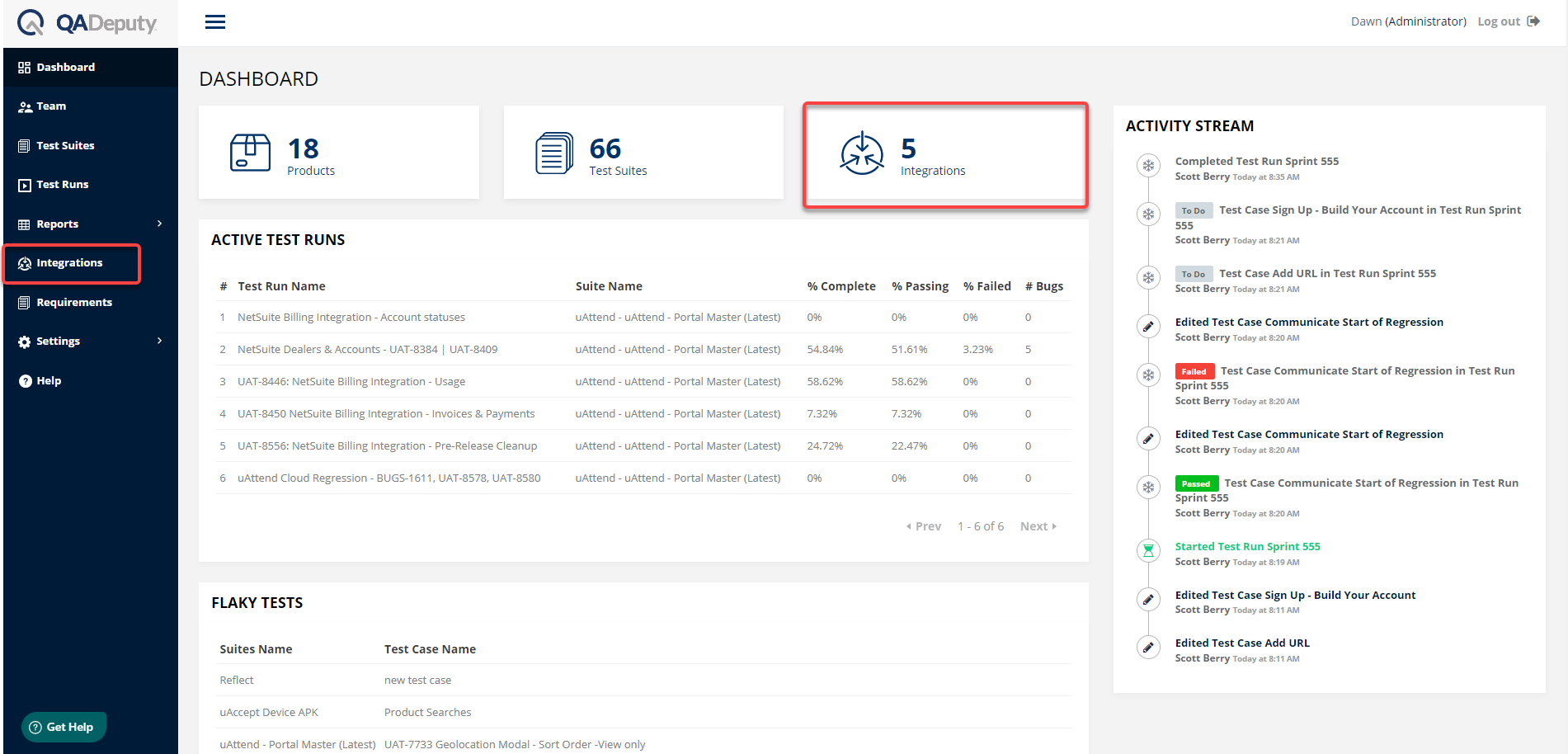Toggle the hamburger menu icon

click(x=215, y=22)
